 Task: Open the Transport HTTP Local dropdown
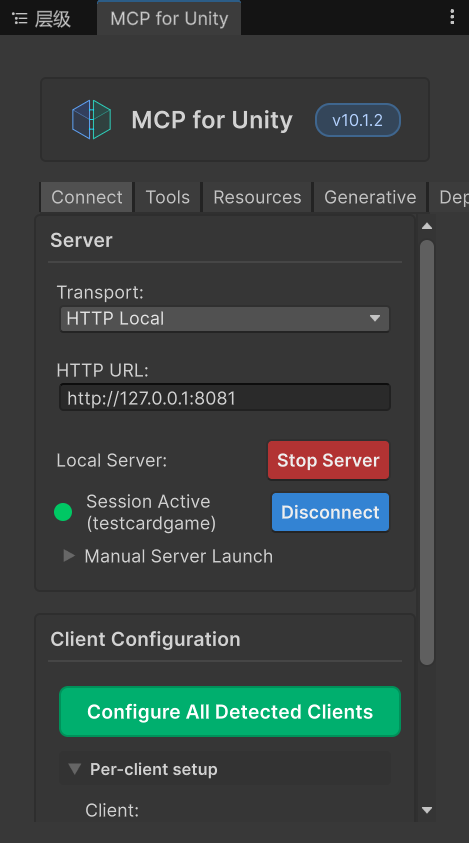click(x=225, y=319)
